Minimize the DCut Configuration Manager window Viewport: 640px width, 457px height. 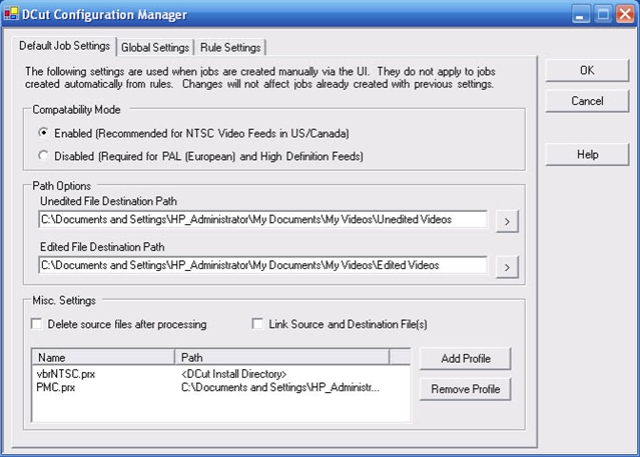[x=581, y=14]
